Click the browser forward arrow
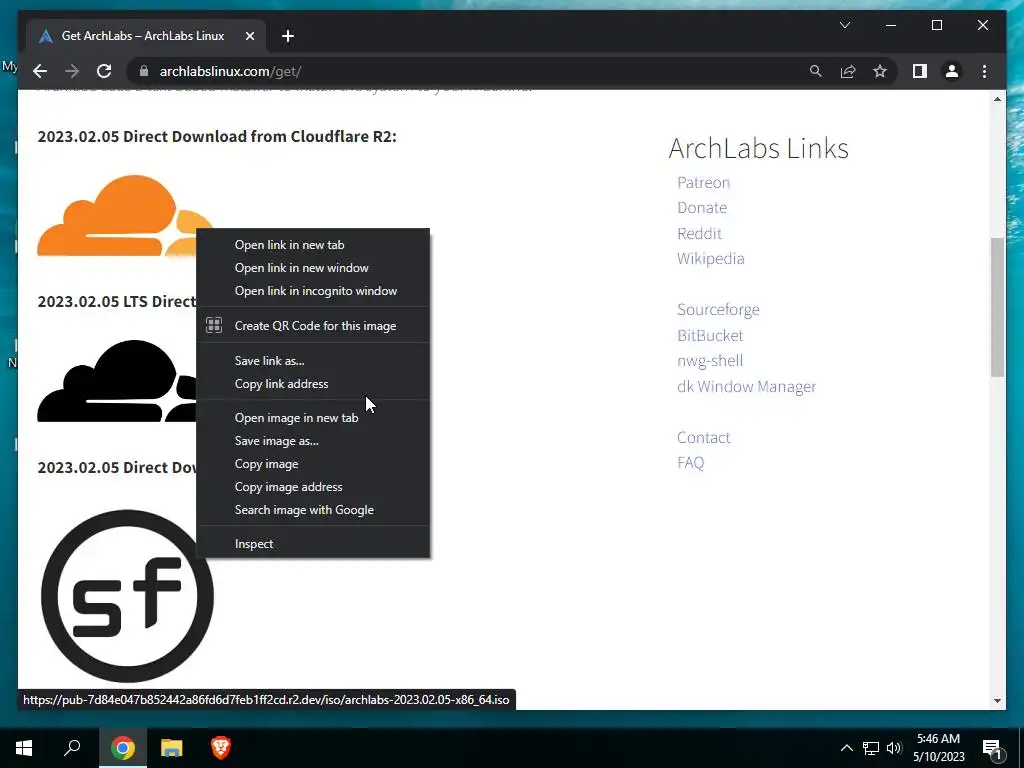The width and height of the screenshot is (1024, 768). [72, 71]
